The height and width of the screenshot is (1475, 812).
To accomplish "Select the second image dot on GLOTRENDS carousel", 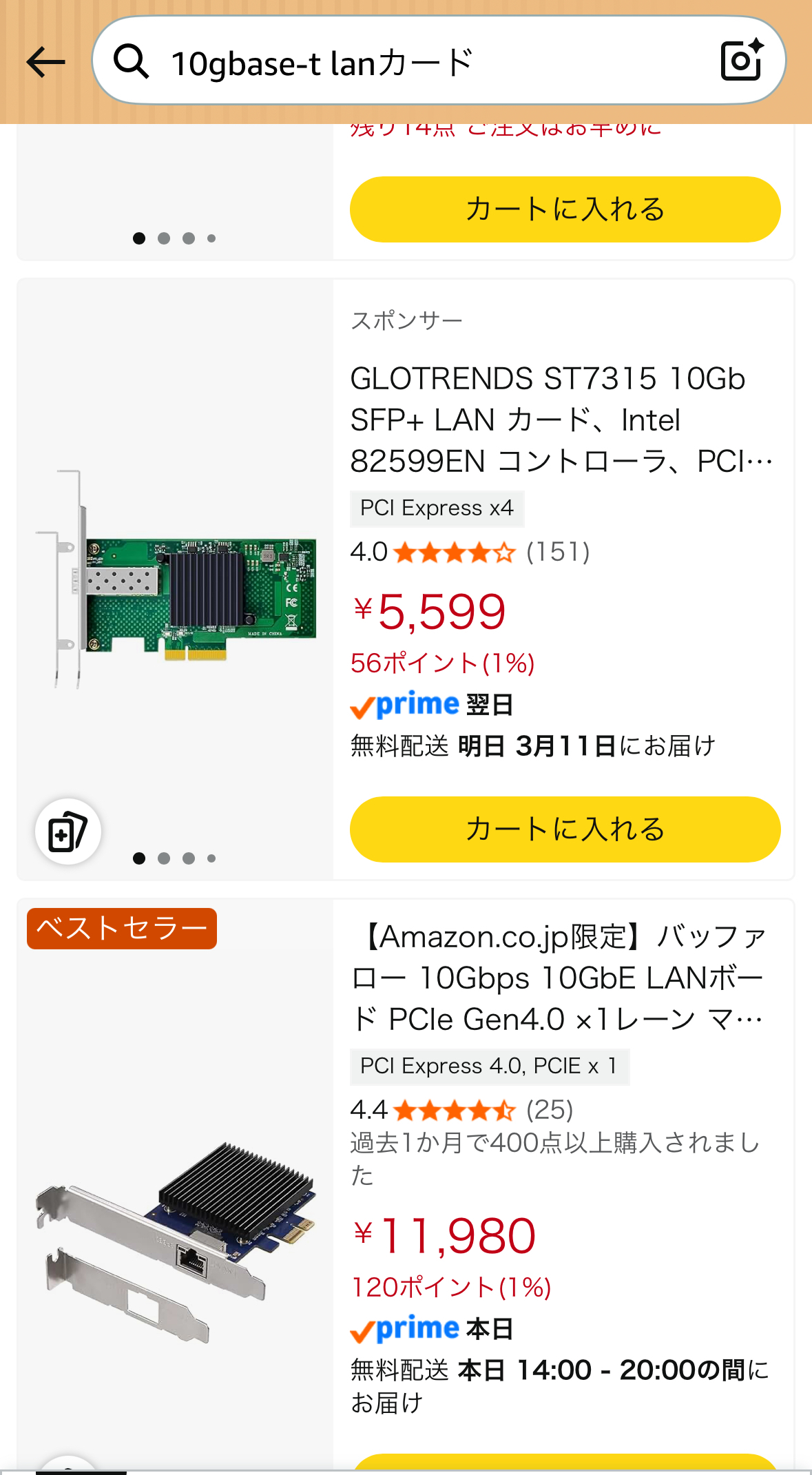I will tap(164, 858).
